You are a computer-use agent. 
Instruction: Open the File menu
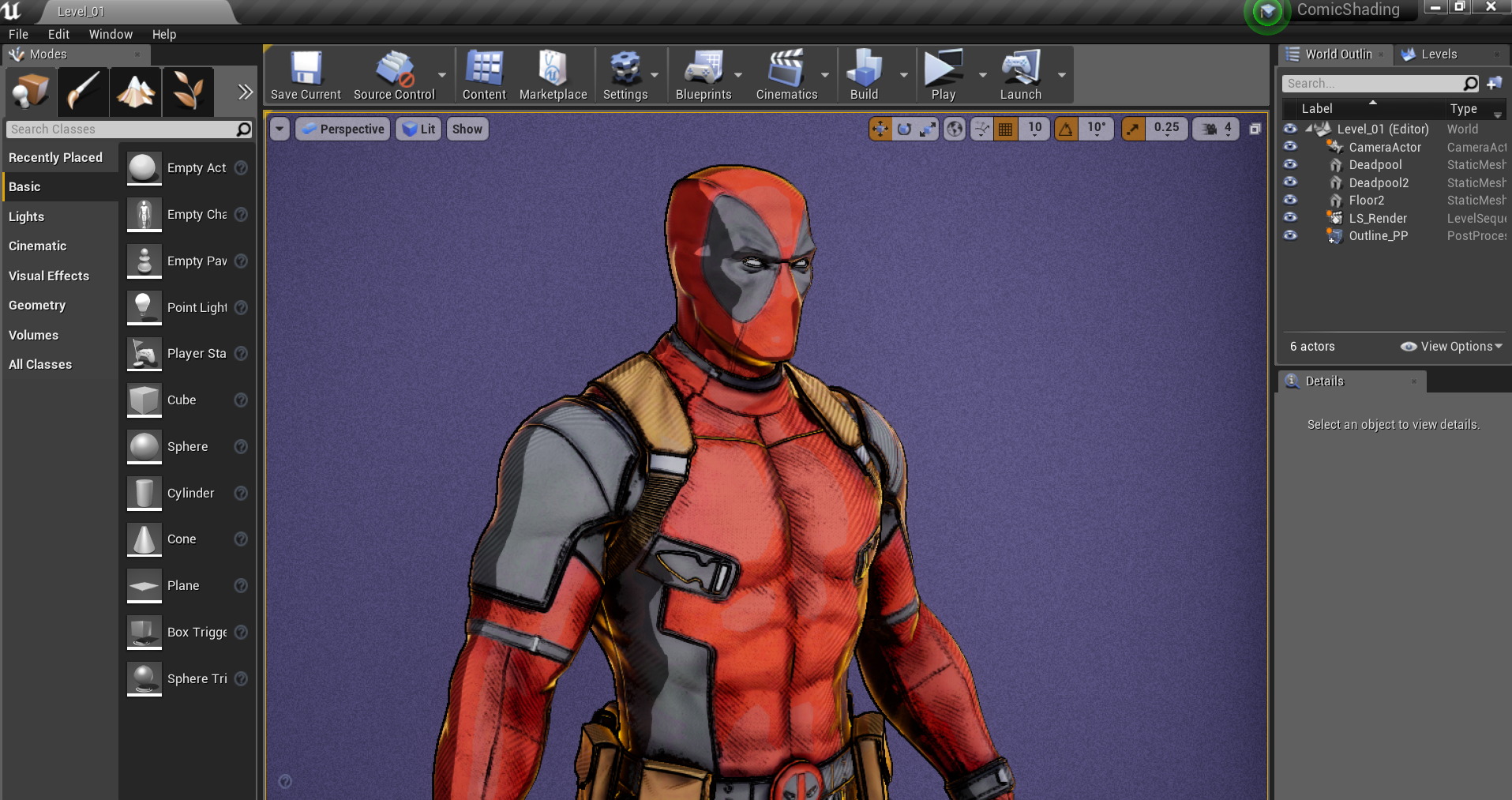coord(18,35)
